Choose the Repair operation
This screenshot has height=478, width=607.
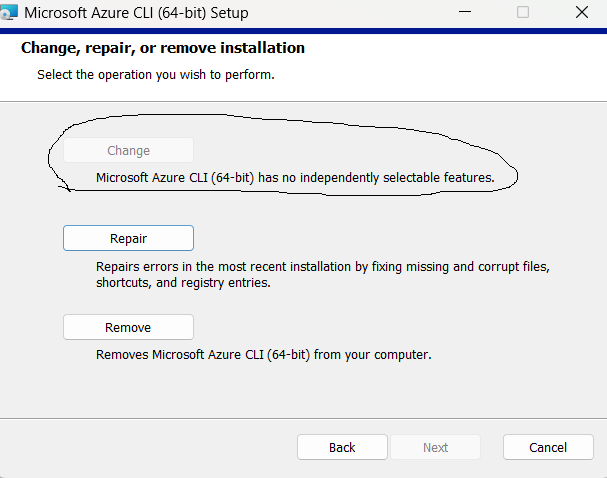[129, 238]
